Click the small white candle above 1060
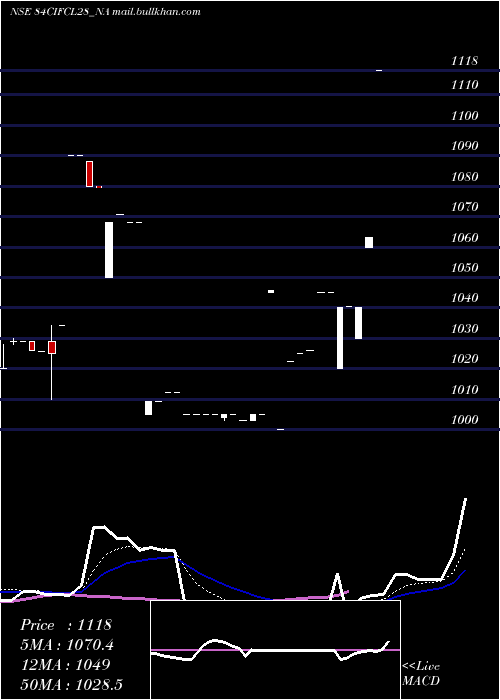 point(369,242)
